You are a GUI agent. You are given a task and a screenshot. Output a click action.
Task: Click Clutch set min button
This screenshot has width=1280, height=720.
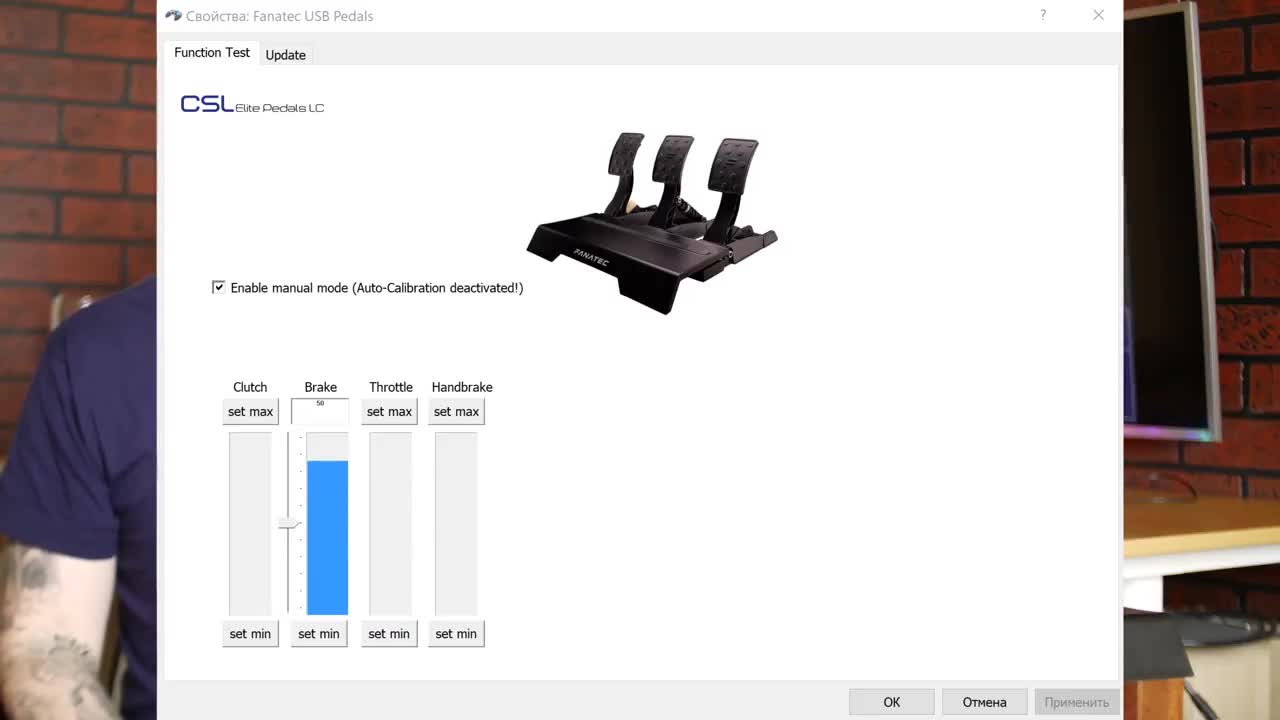pyautogui.click(x=250, y=634)
